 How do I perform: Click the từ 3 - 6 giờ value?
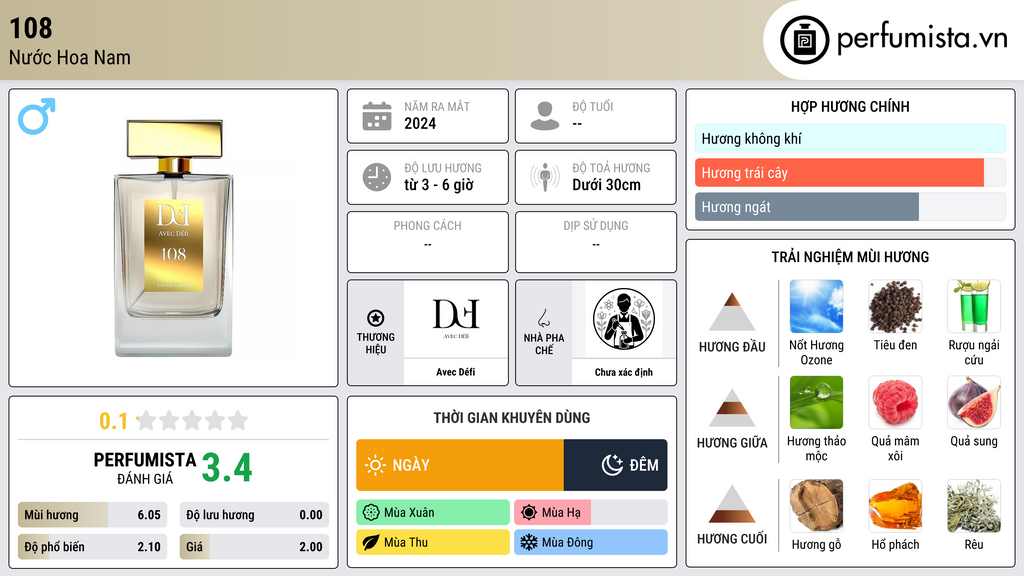pyautogui.click(x=439, y=185)
